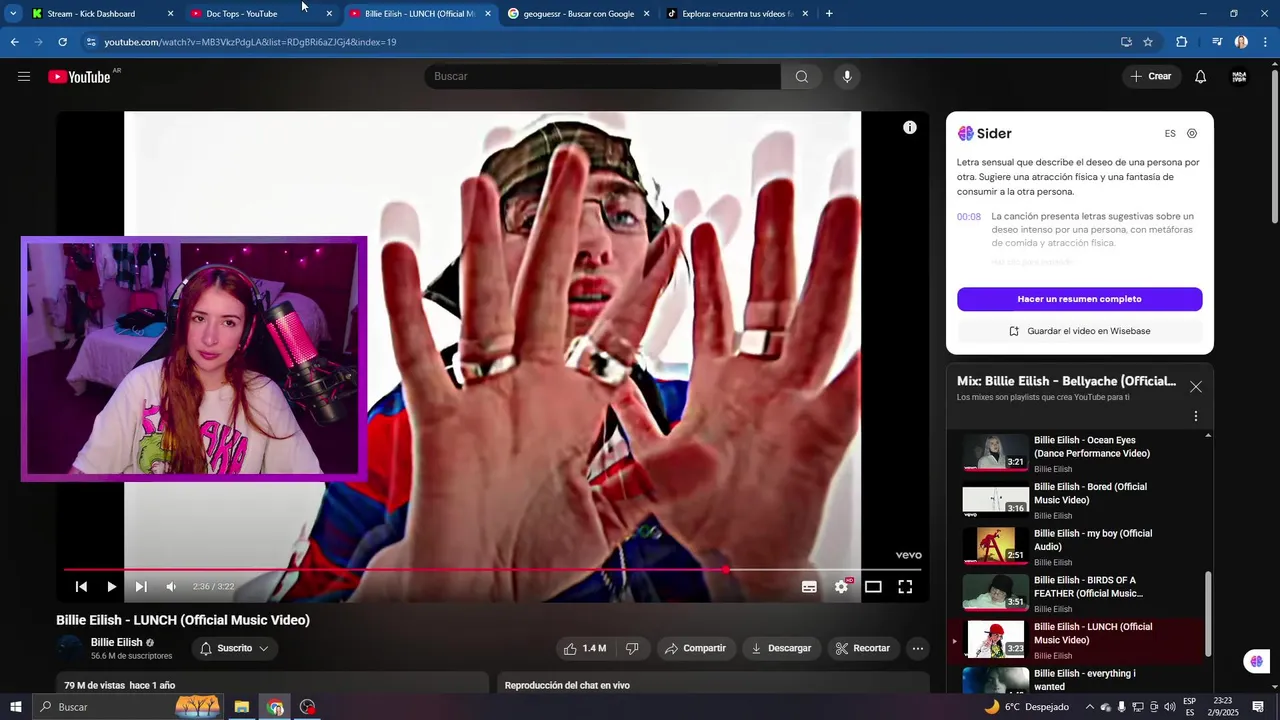This screenshot has width=1280, height=720.
Task: Click Guardar el video en Wisebase
Action: point(1079,331)
